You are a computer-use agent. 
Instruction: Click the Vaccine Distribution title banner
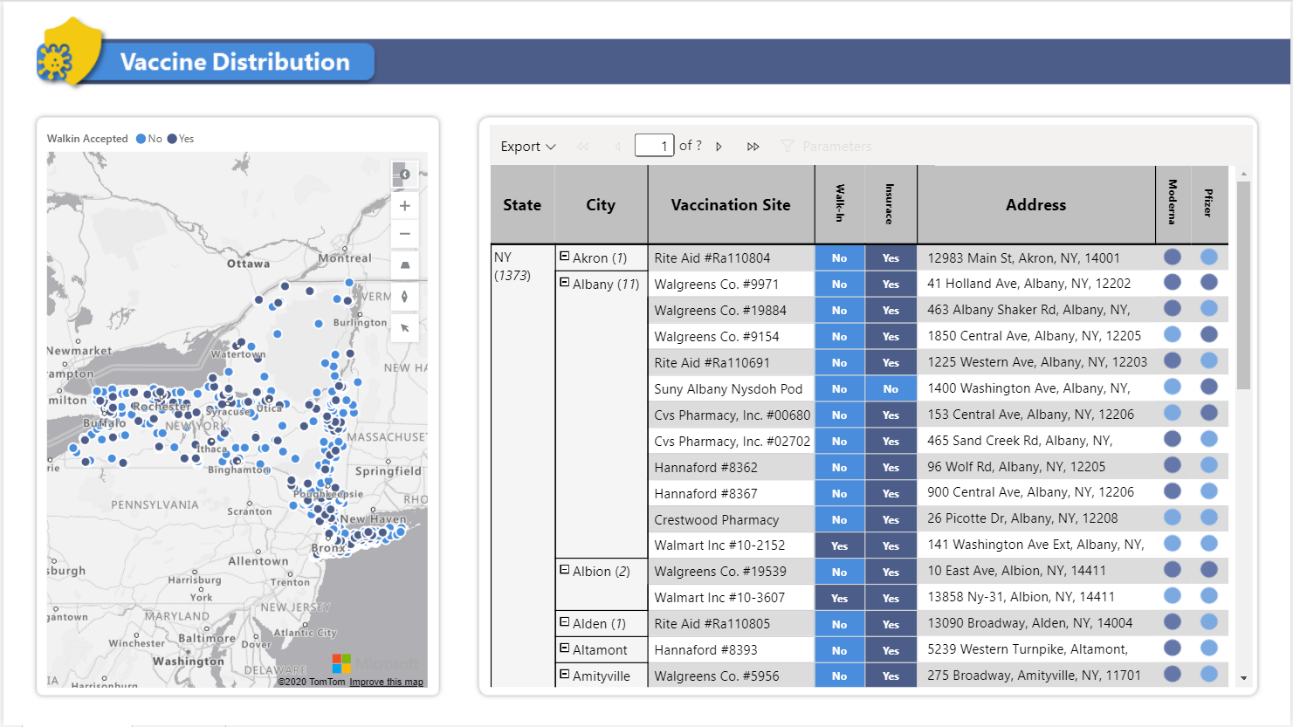click(235, 62)
